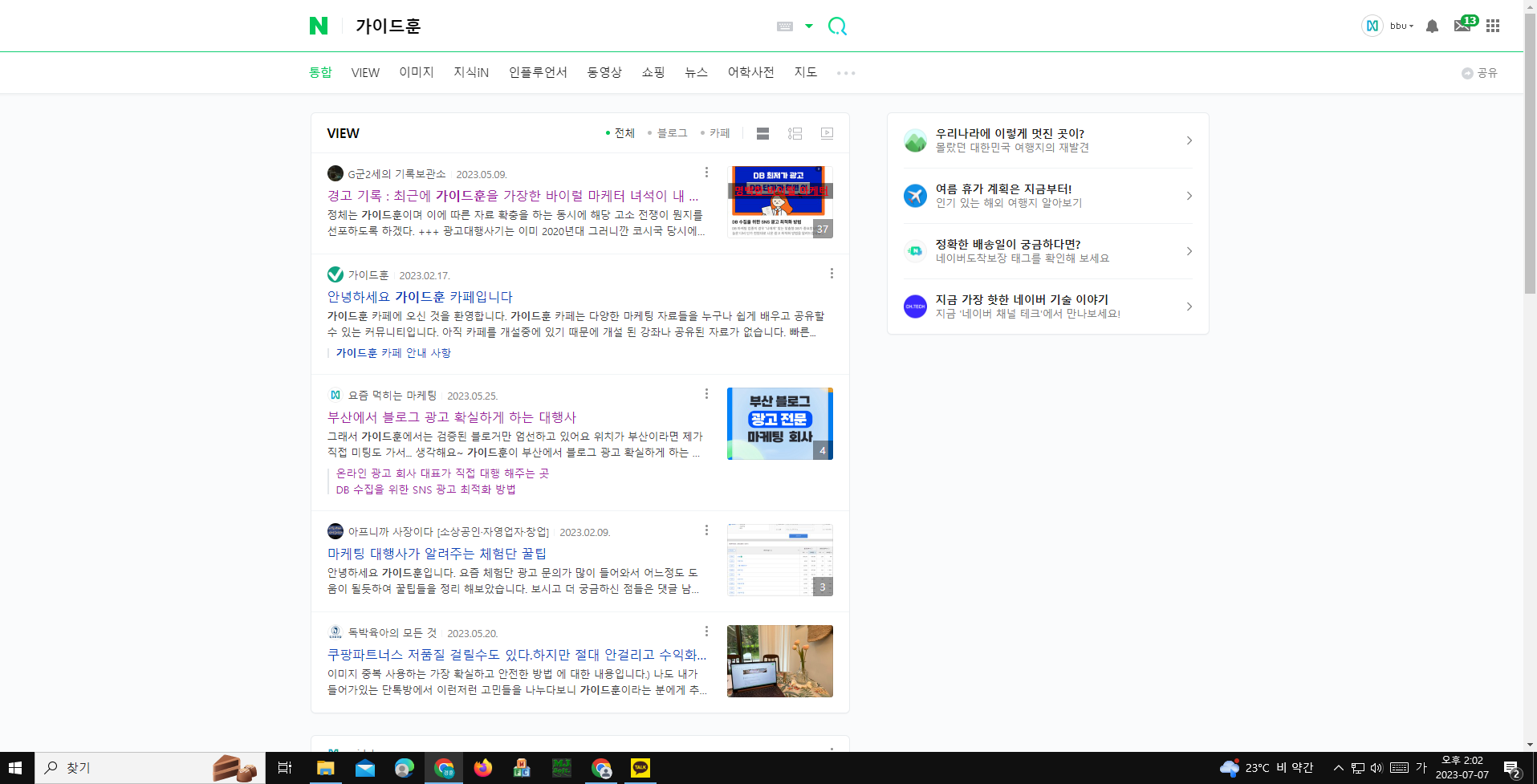Screen dimensions: 1537x784
Task: Click the taskbar 찾기 search box
Action: tap(150, 768)
